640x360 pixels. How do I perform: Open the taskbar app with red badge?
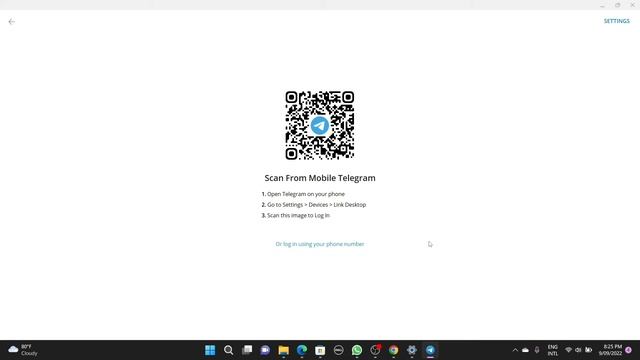click(375, 350)
